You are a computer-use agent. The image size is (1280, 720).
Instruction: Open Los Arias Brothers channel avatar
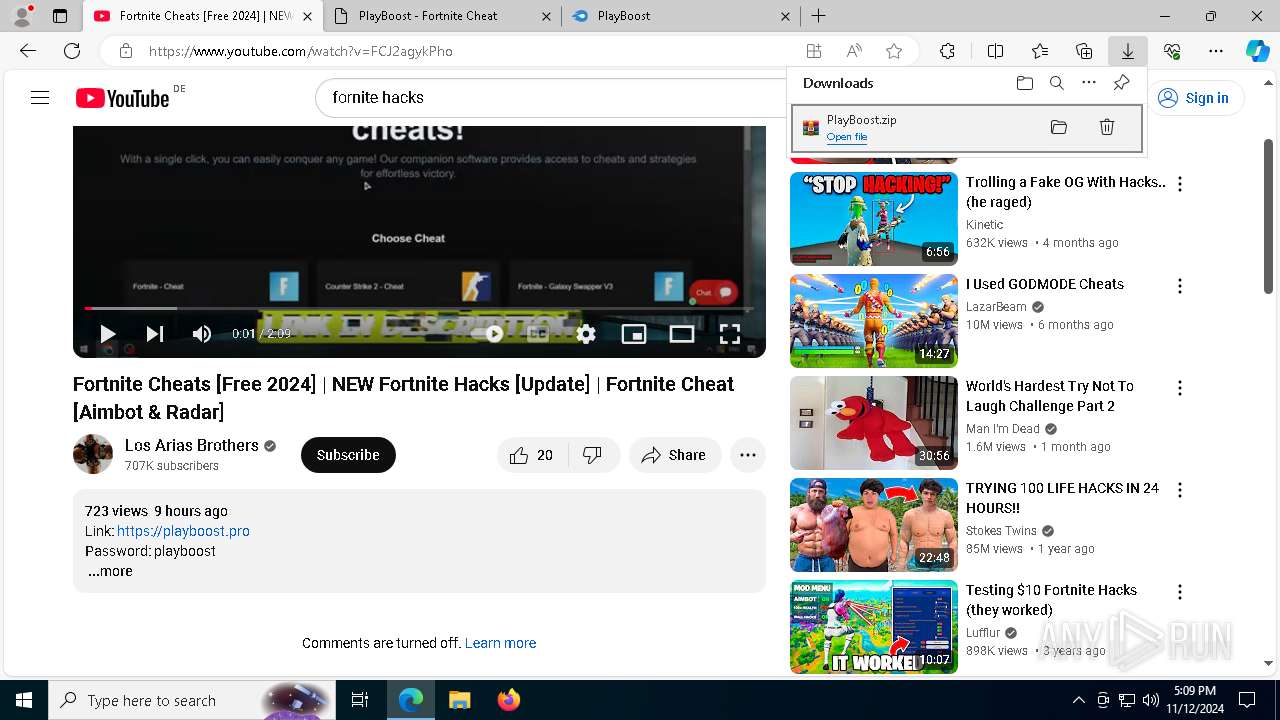click(x=93, y=454)
